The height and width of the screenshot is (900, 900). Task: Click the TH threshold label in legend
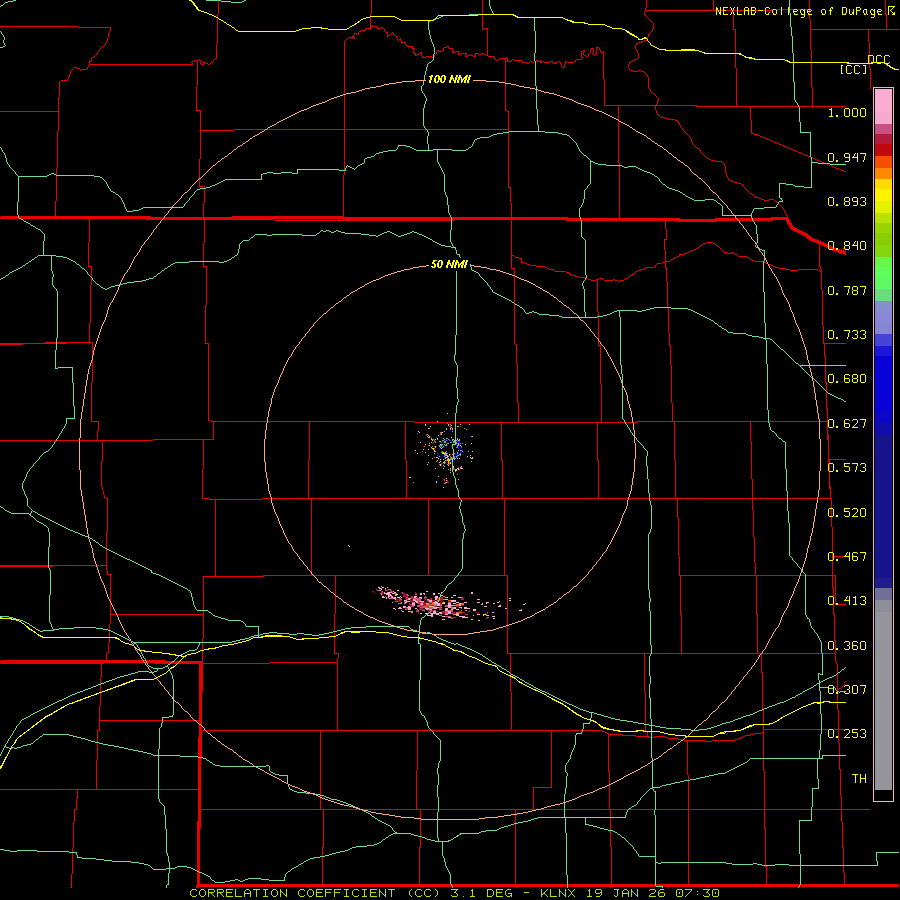(x=859, y=779)
